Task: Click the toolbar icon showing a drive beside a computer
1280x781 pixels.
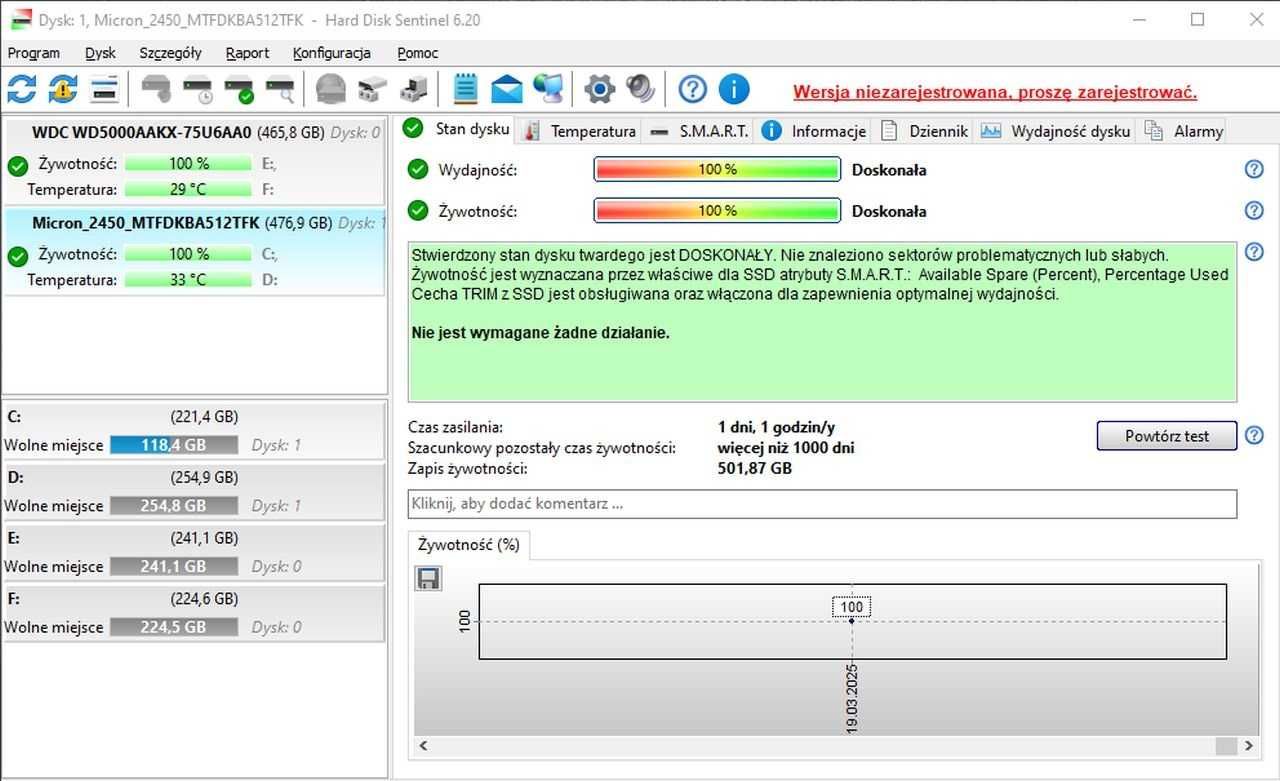Action: pyautogui.click(x=413, y=89)
